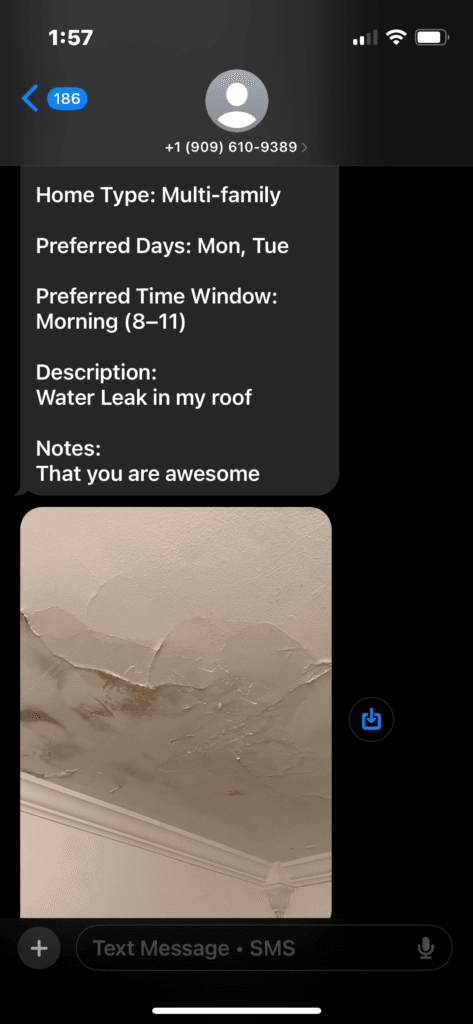Viewport: 473px width, 1024px height.
Task: Tap the 1:57 clock in status bar
Action: tap(71, 38)
